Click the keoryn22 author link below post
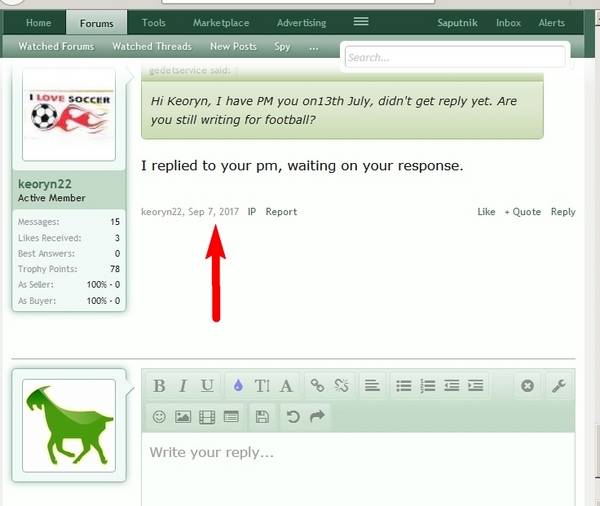Image resolution: width=600 pixels, height=506 pixels. pos(161,212)
